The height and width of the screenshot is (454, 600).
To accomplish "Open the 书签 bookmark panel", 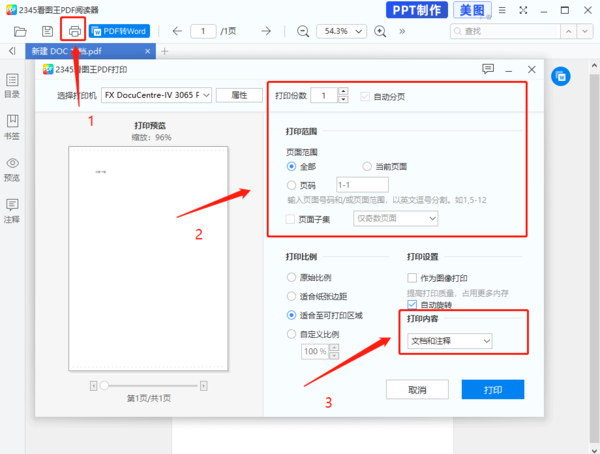I will pos(12,127).
